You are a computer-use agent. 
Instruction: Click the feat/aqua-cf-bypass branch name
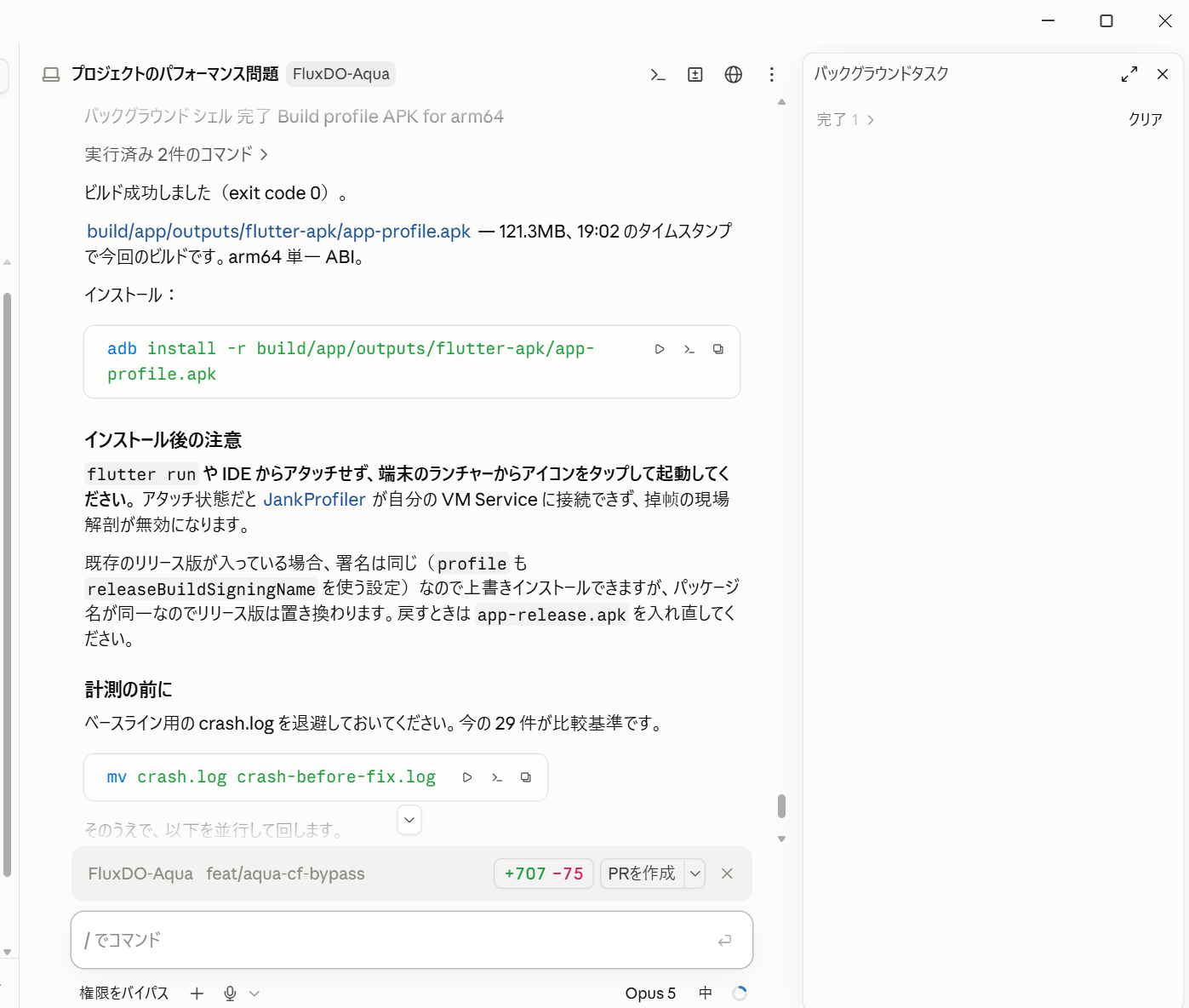pyautogui.click(x=285, y=873)
